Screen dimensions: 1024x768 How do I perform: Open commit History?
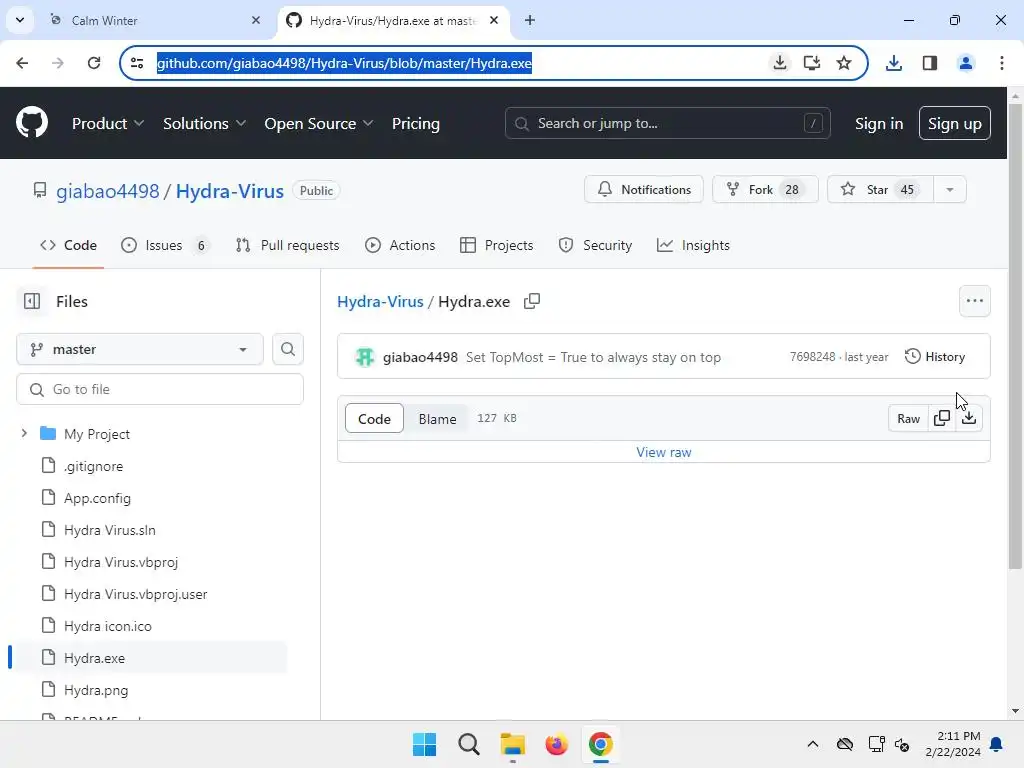(x=935, y=357)
